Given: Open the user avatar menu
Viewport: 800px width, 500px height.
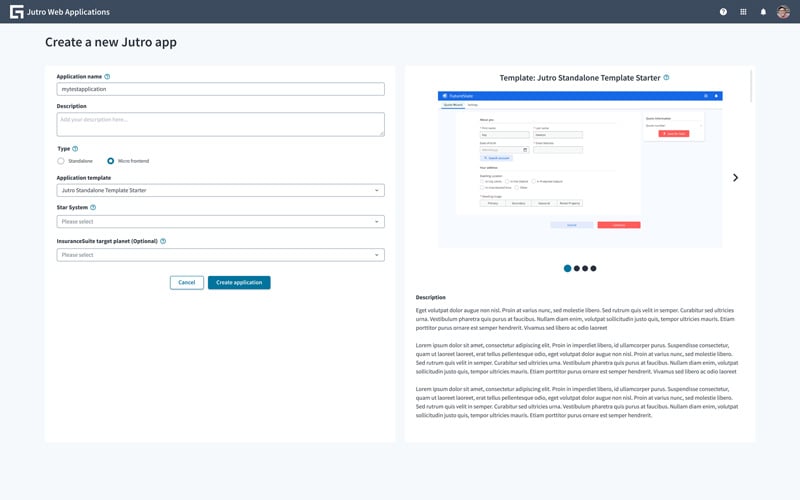Looking at the screenshot, I should (x=783, y=12).
